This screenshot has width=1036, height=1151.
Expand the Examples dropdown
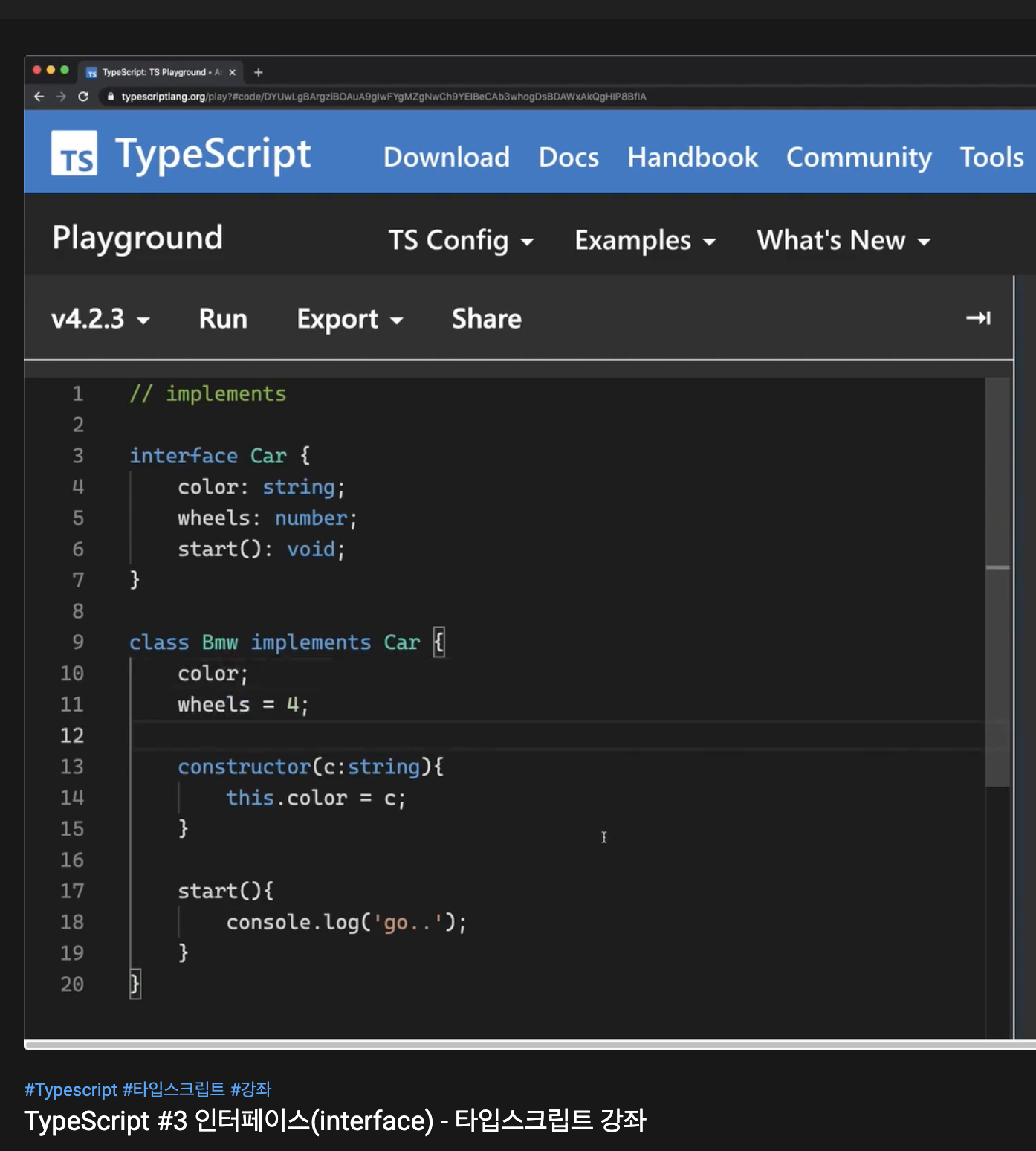coord(646,240)
